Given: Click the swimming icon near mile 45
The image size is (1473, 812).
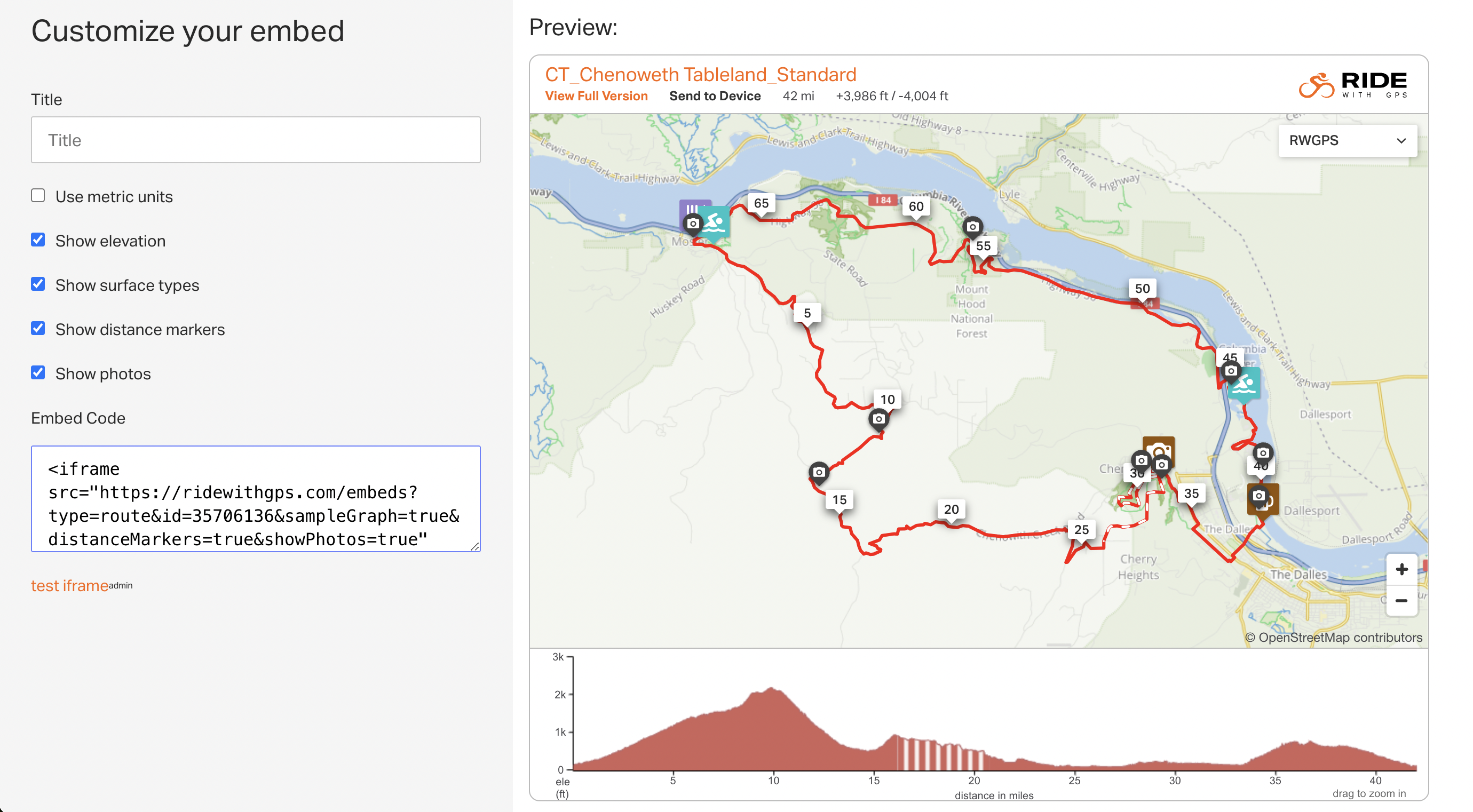Looking at the screenshot, I should pos(1244,385).
